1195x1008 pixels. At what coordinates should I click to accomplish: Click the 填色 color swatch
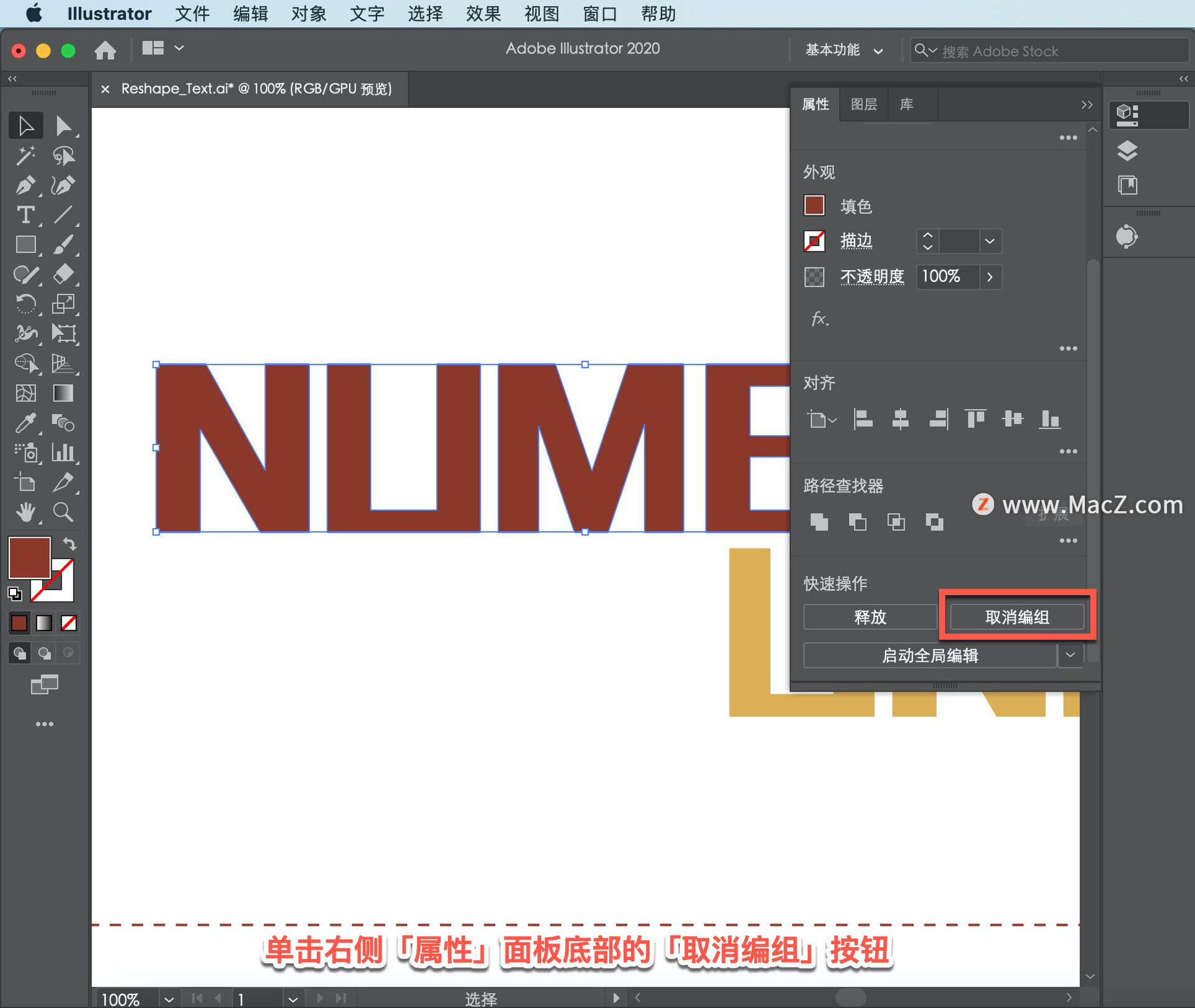[814, 206]
